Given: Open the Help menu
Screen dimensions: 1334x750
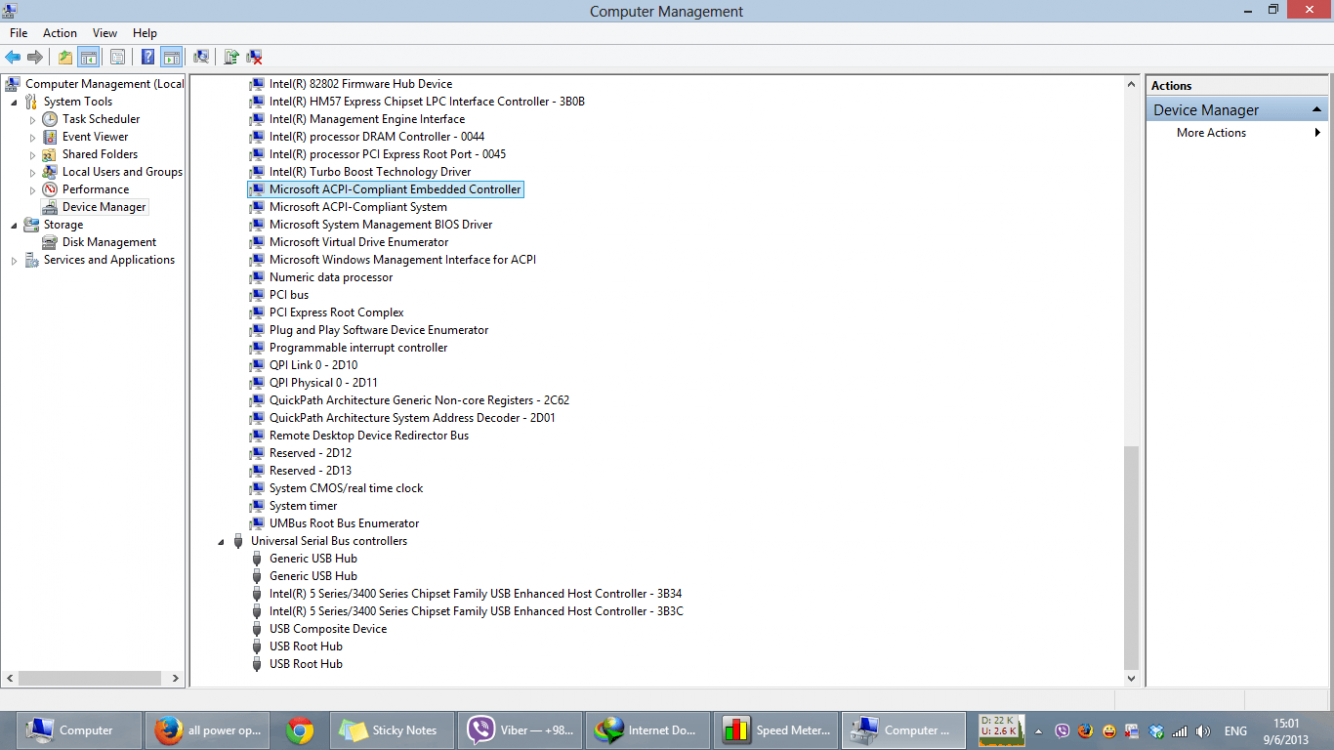Looking at the screenshot, I should [x=145, y=33].
